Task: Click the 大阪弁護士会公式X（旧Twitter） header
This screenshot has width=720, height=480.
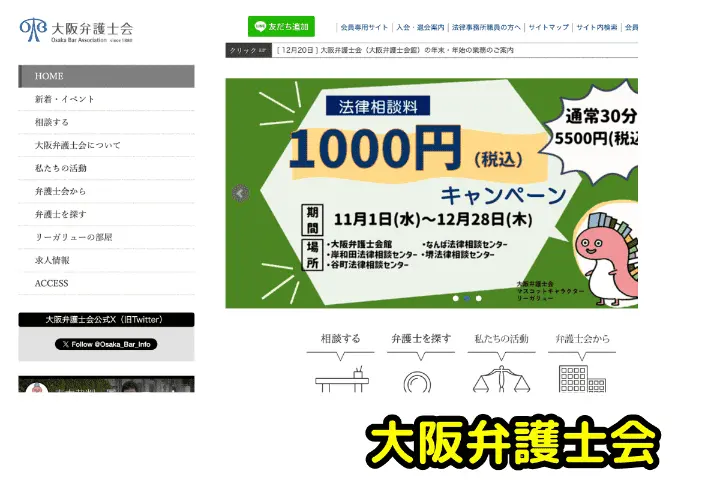Action: click(106, 320)
